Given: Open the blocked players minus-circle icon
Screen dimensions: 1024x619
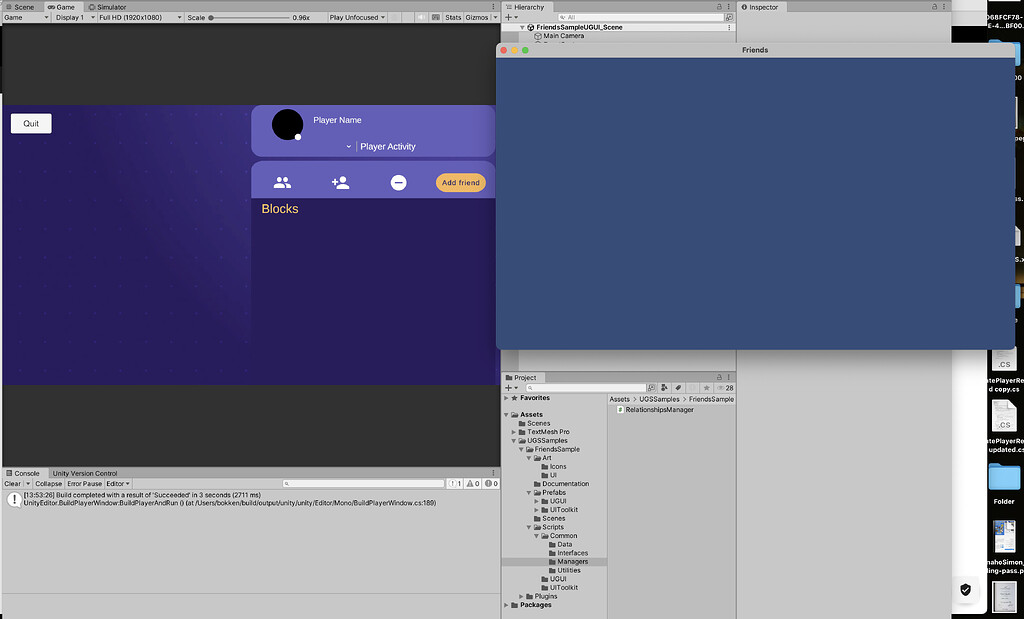Looking at the screenshot, I should click(x=398, y=181).
